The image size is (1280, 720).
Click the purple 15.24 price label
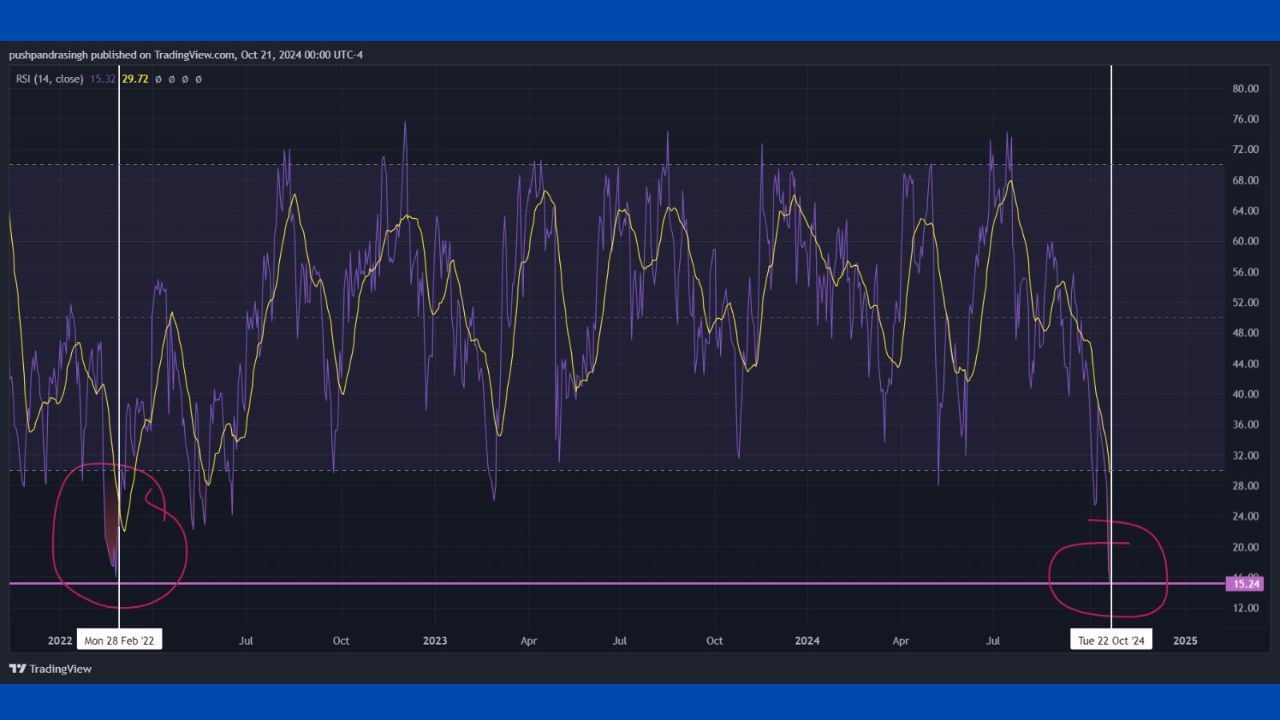[1247, 584]
